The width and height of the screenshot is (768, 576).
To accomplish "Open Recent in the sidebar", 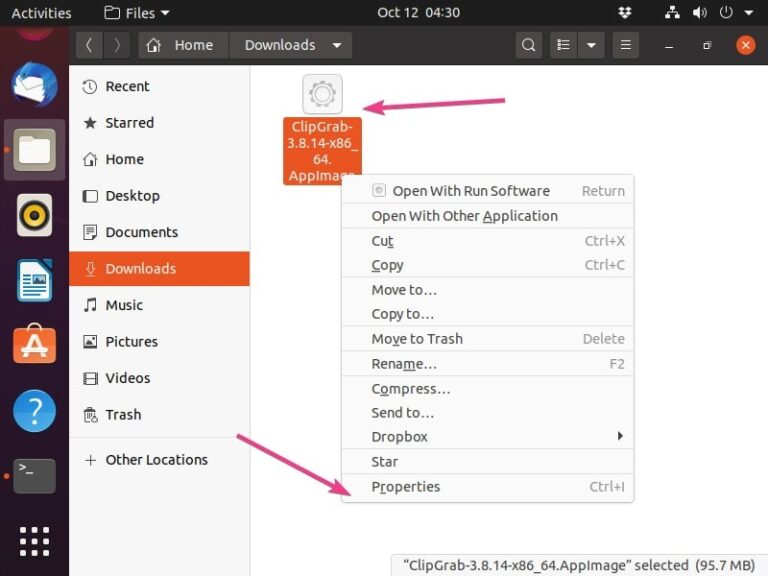I will [159, 87].
